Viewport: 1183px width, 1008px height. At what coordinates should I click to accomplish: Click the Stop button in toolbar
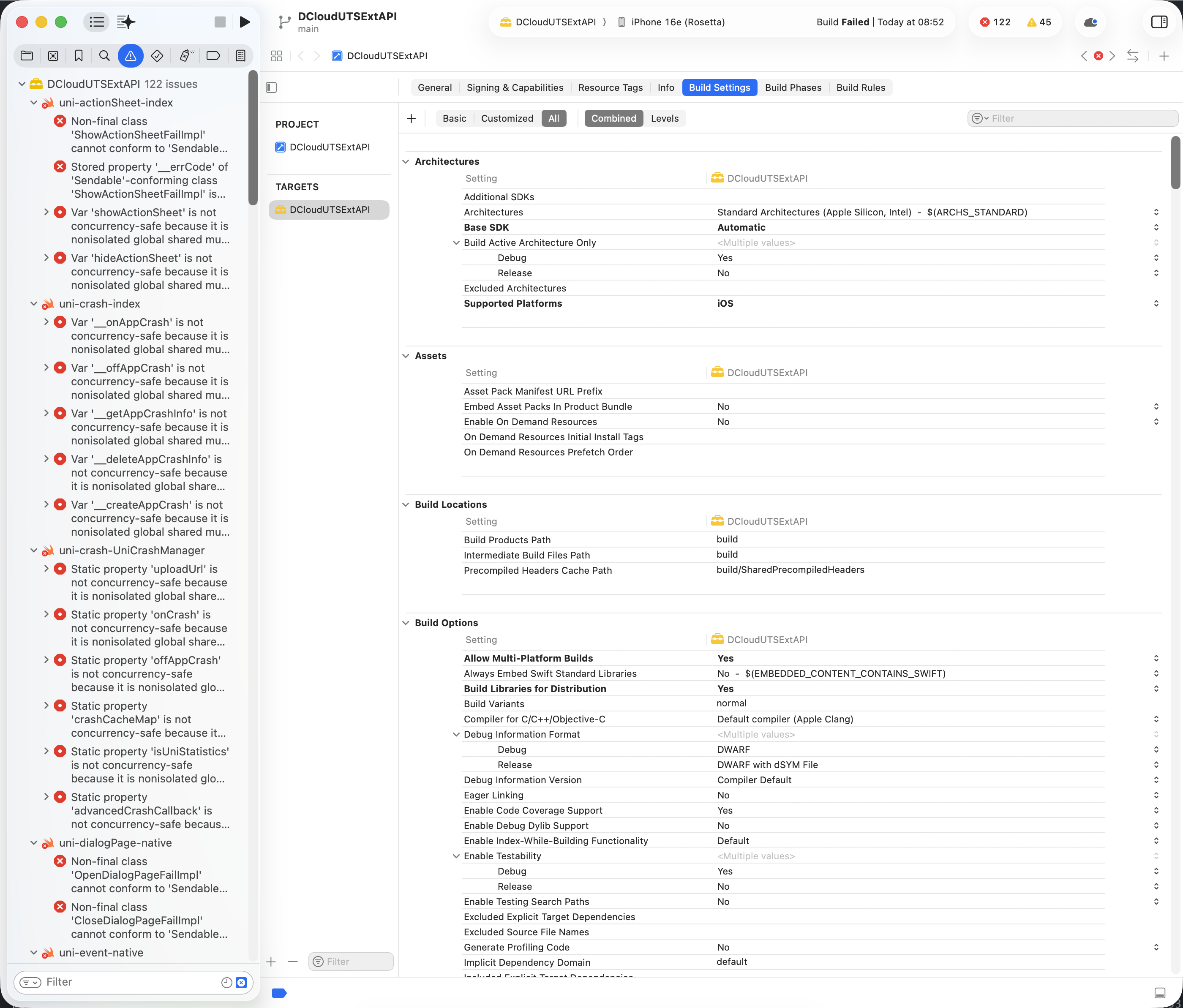click(220, 22)
